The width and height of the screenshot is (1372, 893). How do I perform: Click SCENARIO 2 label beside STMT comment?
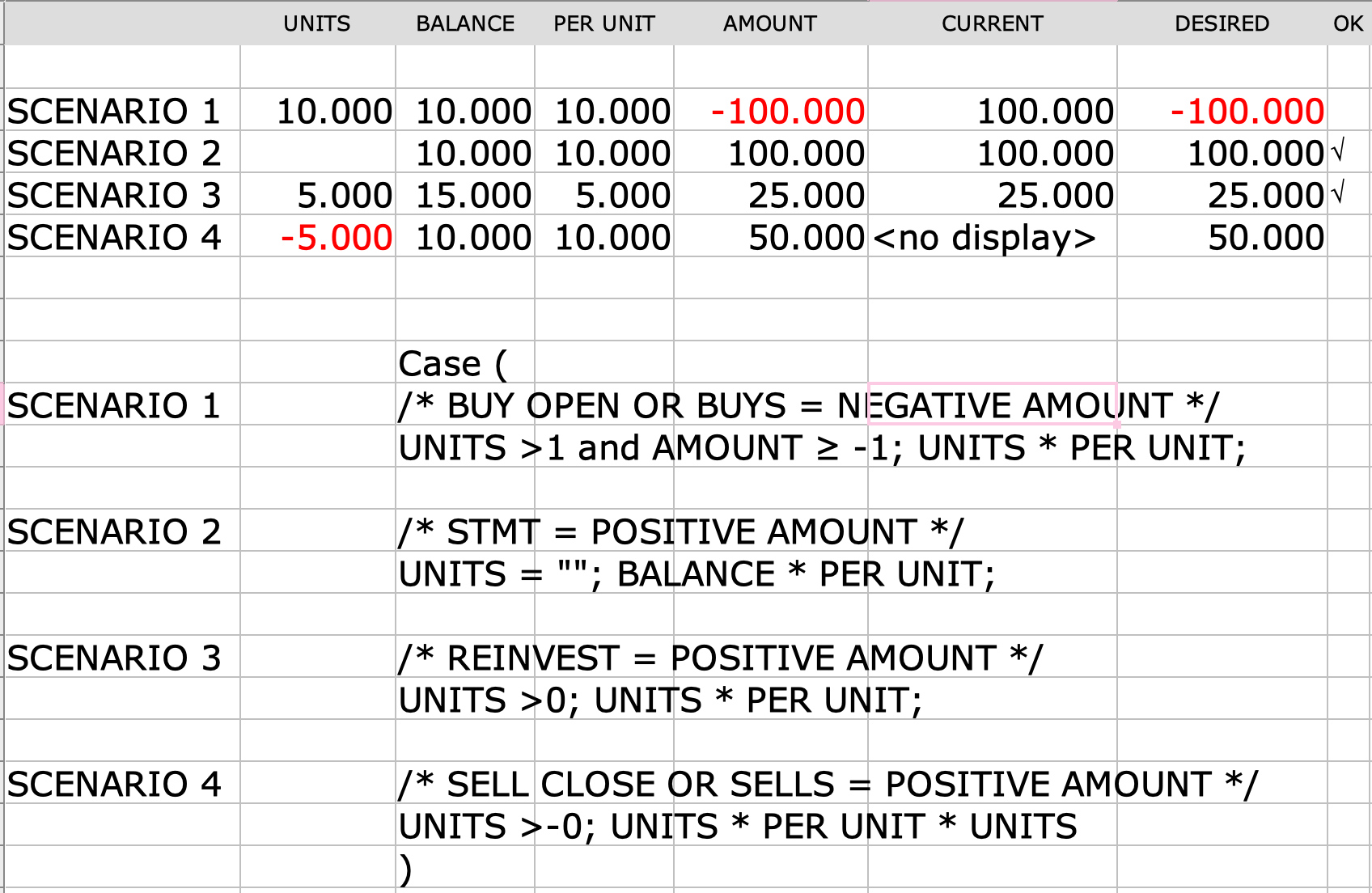(114, 531)
